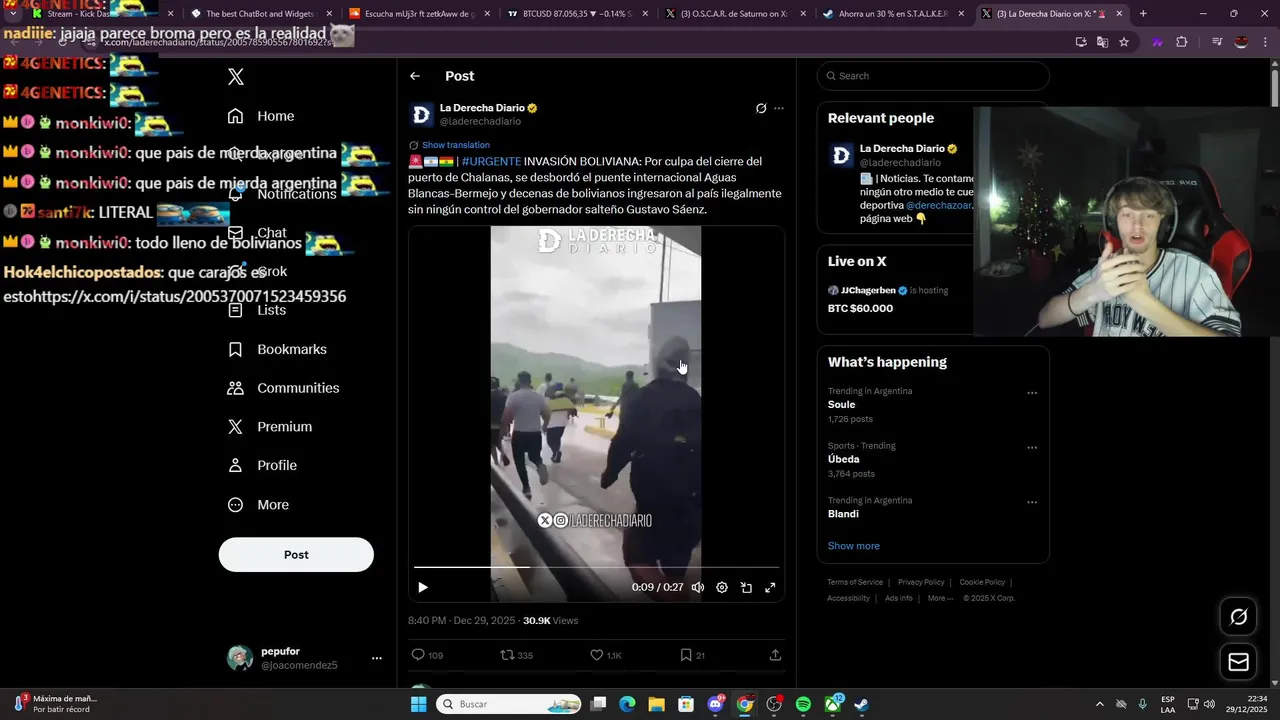Screen dimensions: 1280x720
Task: Bookmark the post showing 21
Action: point(692,655)
